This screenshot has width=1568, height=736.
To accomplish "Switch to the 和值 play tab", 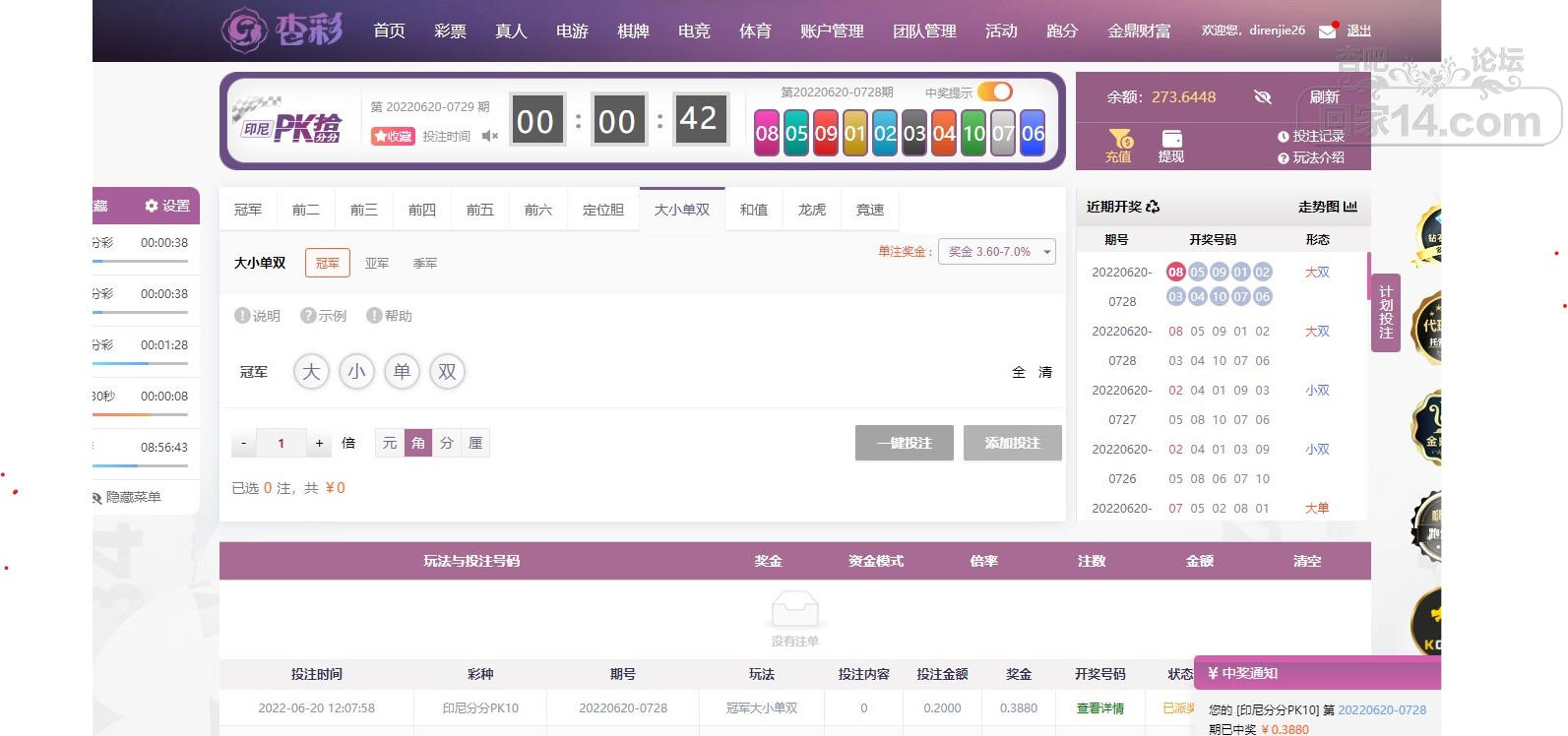I will click(754, 210).
